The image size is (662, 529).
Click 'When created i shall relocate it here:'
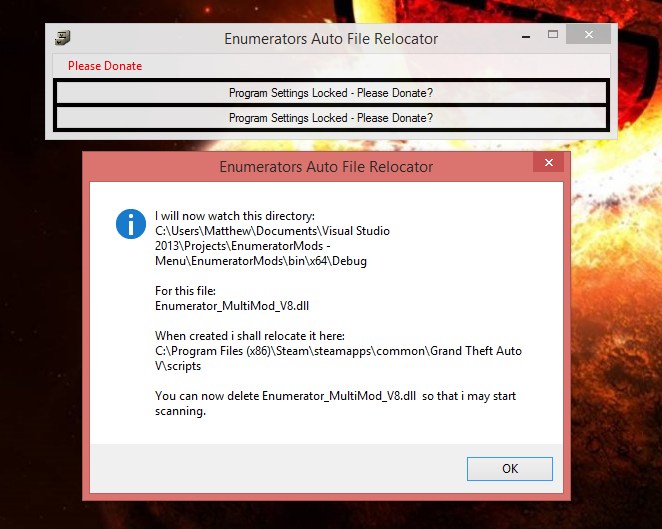point(250,336)
